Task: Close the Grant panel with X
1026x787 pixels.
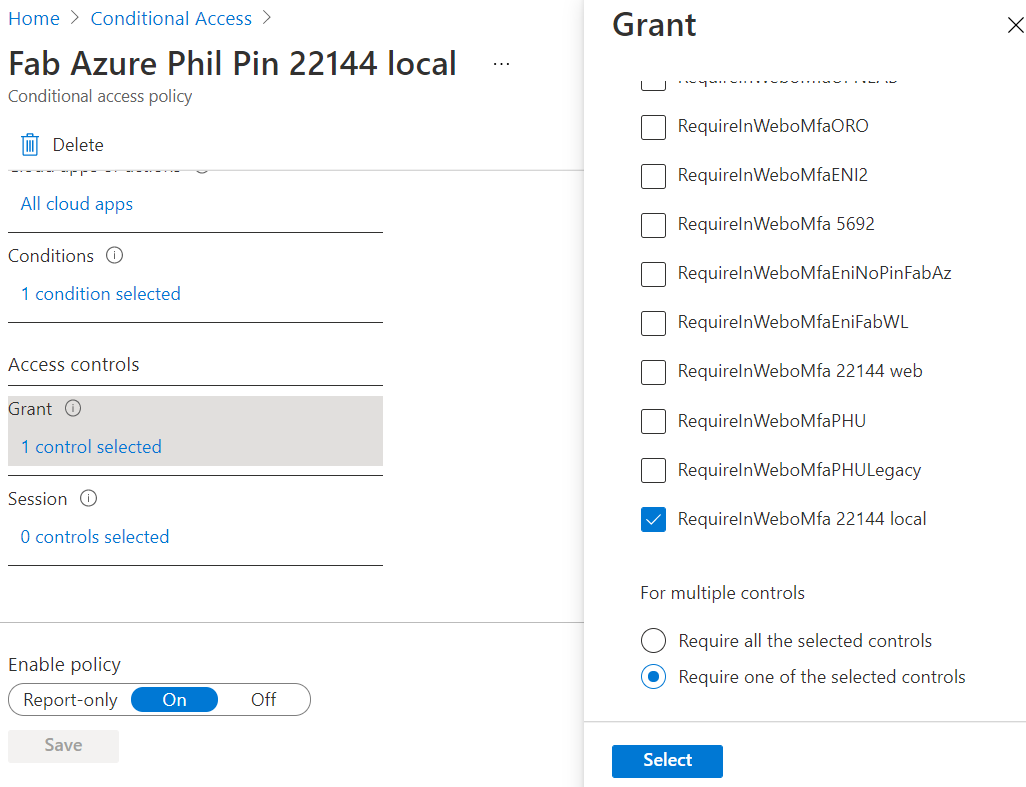Action: [1014, 26]
